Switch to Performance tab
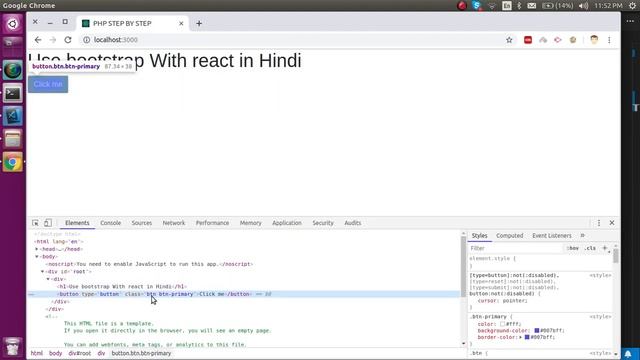The height and width of the screenshot is (360, 640). (x=212, y=223)
